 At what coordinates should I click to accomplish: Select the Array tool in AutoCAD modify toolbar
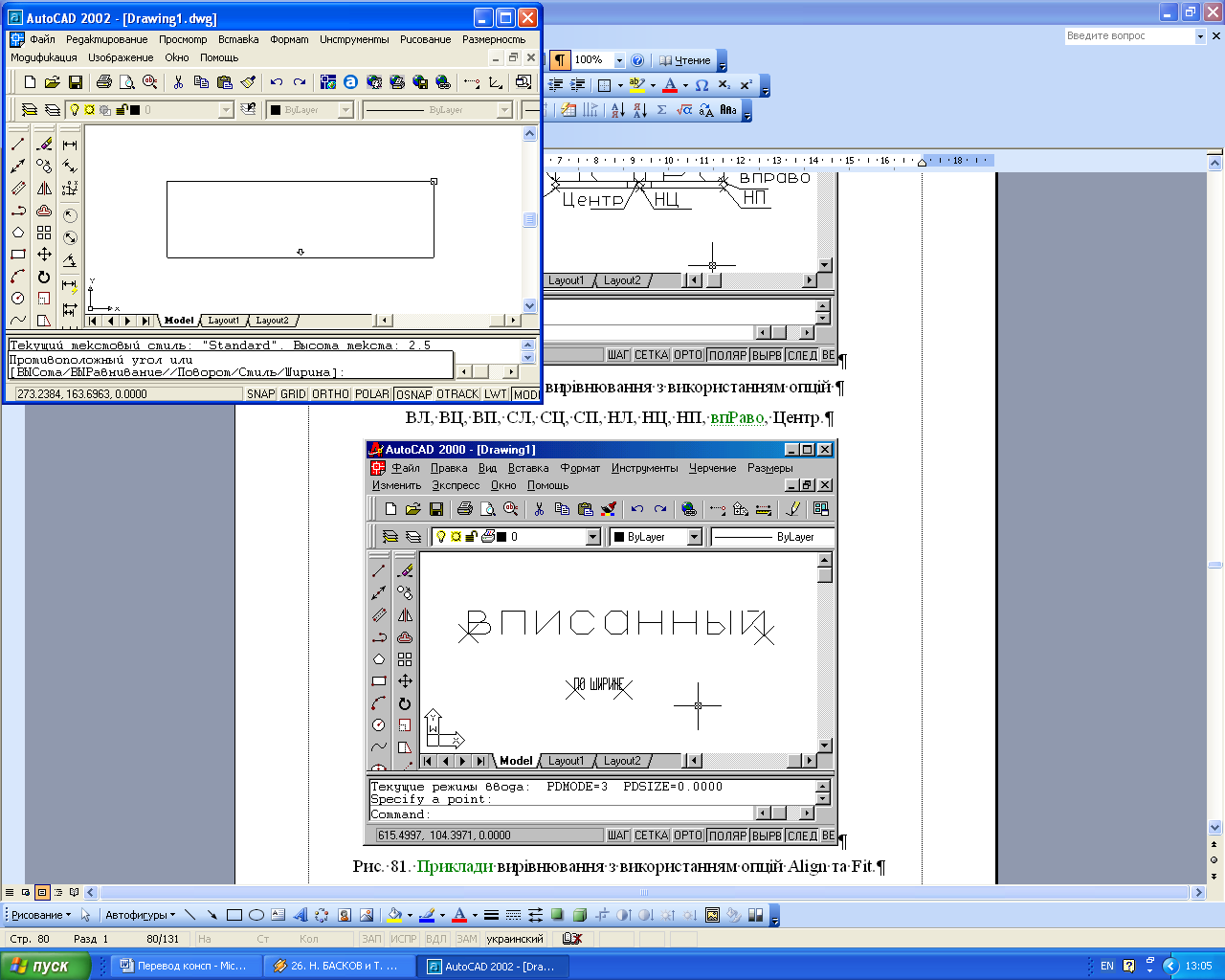point(44,233)
